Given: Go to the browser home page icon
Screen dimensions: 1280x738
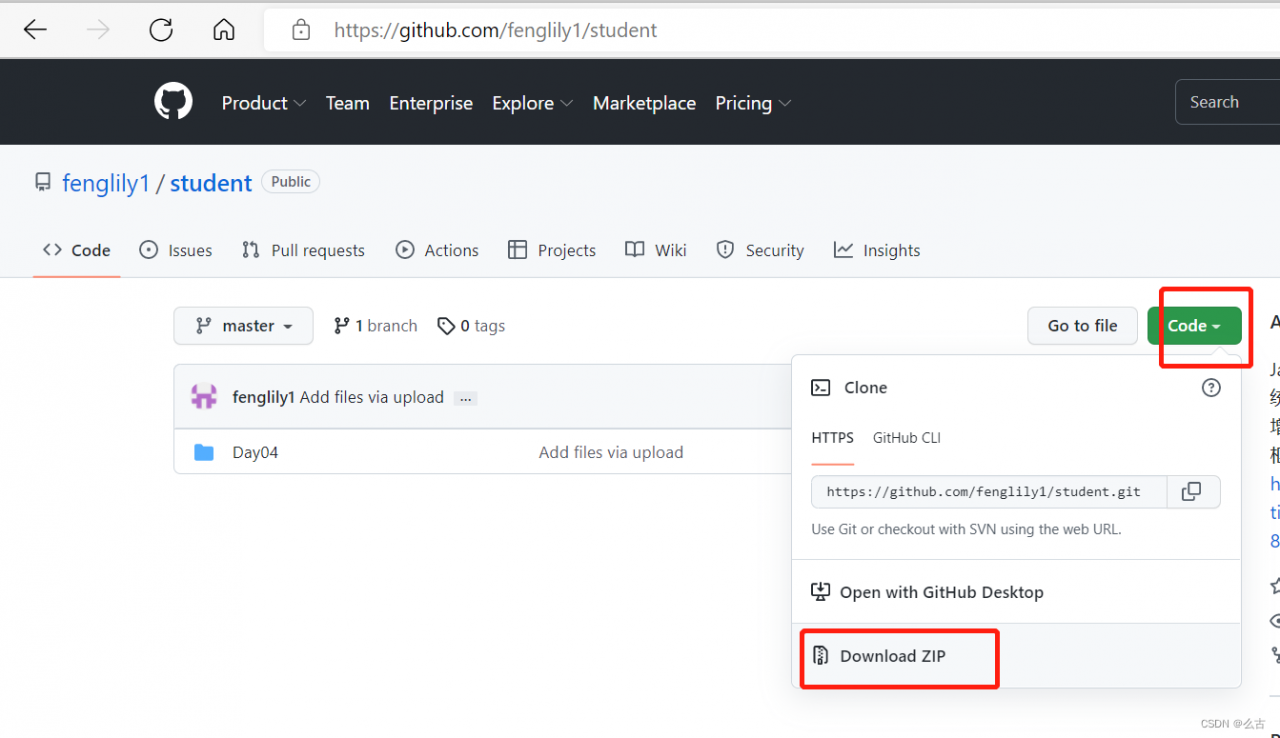Looking at the screenshot, I should [x=224, y=30].
